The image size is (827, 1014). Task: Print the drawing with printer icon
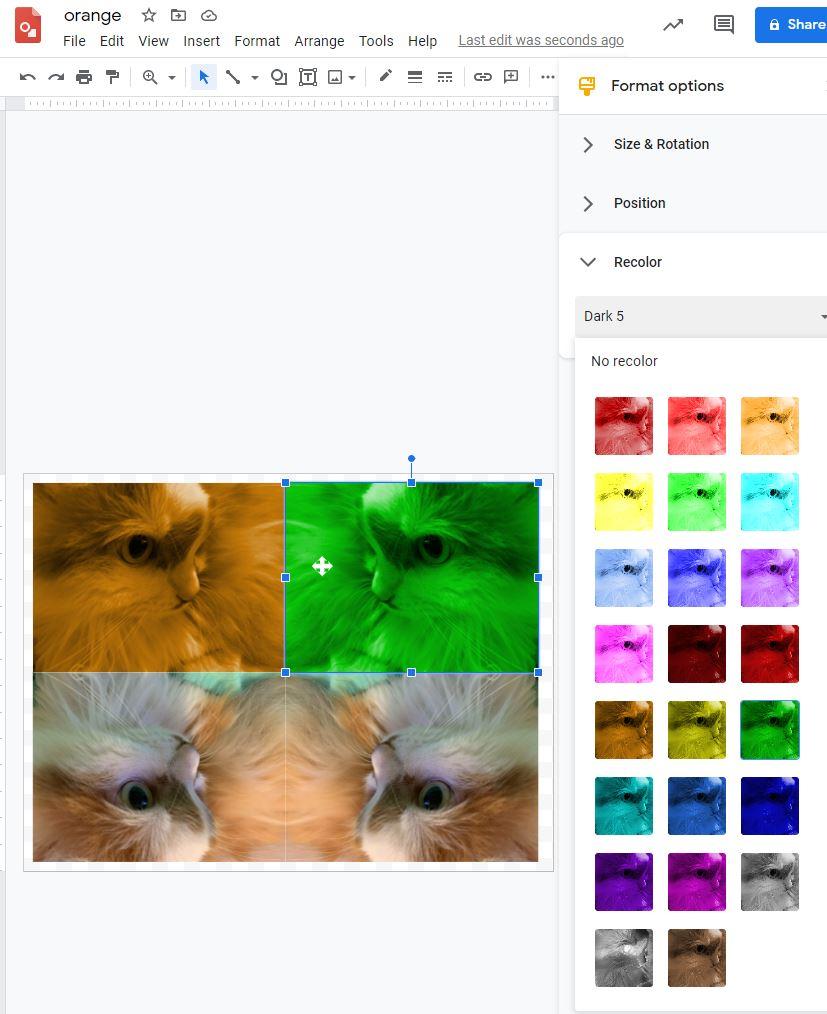84,78
